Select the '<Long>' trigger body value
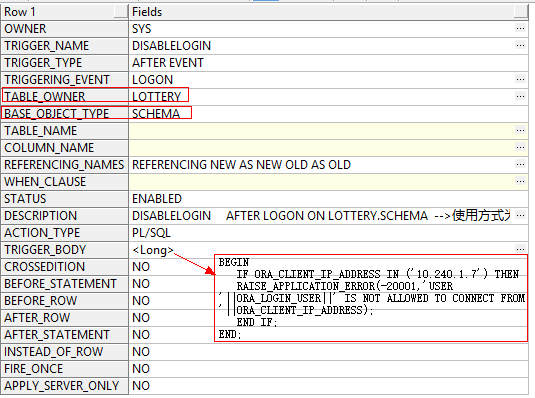This screenshot has width=535, height=398. coord(153,250)
